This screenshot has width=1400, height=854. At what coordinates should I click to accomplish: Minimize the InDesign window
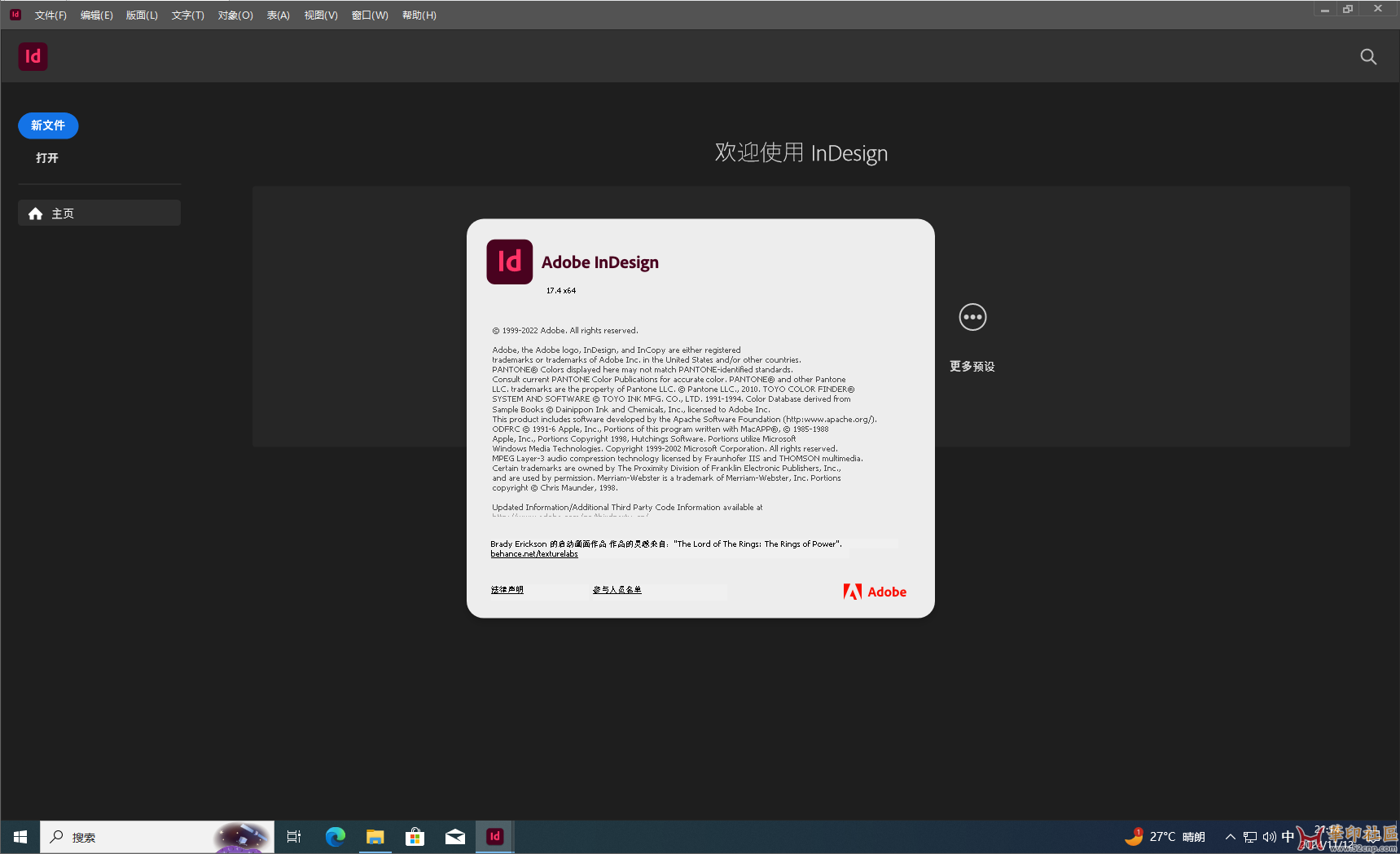[x=1325, y=9]
